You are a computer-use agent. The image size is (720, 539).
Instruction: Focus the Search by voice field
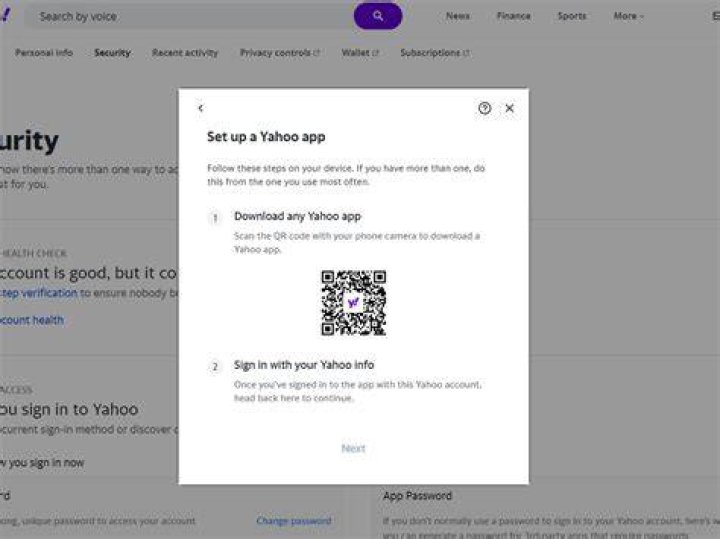click(x=188, y=17)
